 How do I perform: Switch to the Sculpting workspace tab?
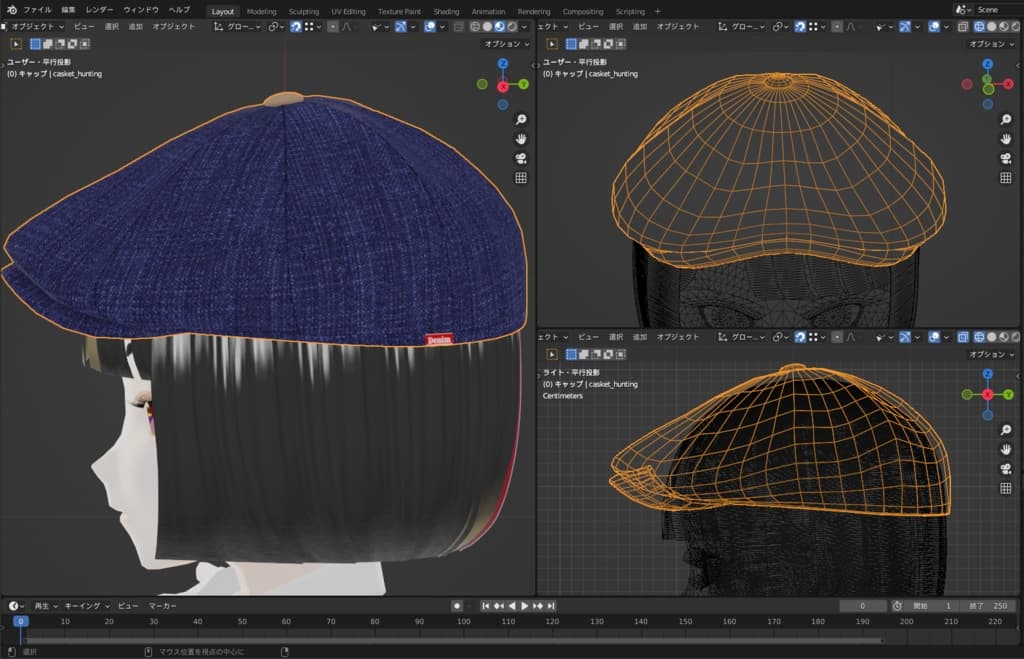point(303,11)
